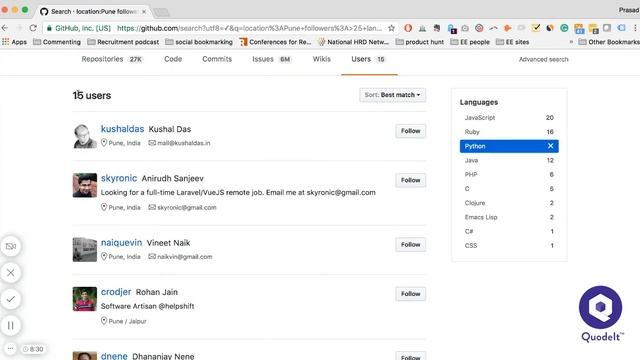This screenshot has width=640, height=360.
Task: Open Rohan Jain avatar thumbnail
Action: tap(84, 299)
